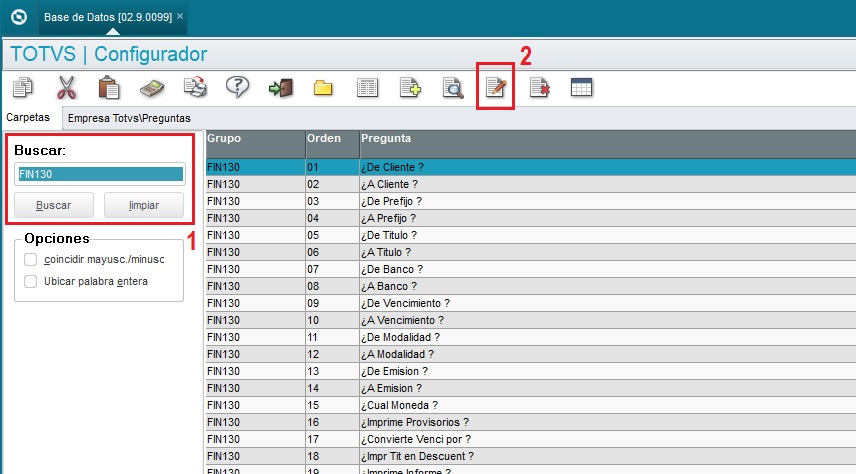Viewport: 856px width, 474px height.
Task: Select row ¿A Emision ?
Action: click(x=531, y=388)
